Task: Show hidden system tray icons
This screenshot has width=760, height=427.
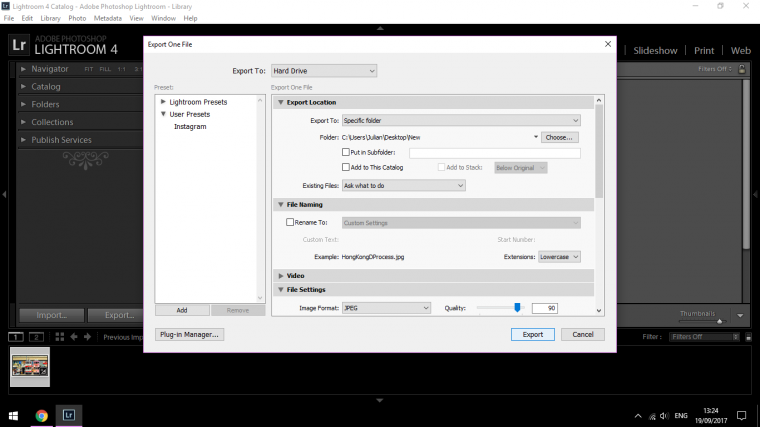Action: pyautogui.click(x=638, y=416)
